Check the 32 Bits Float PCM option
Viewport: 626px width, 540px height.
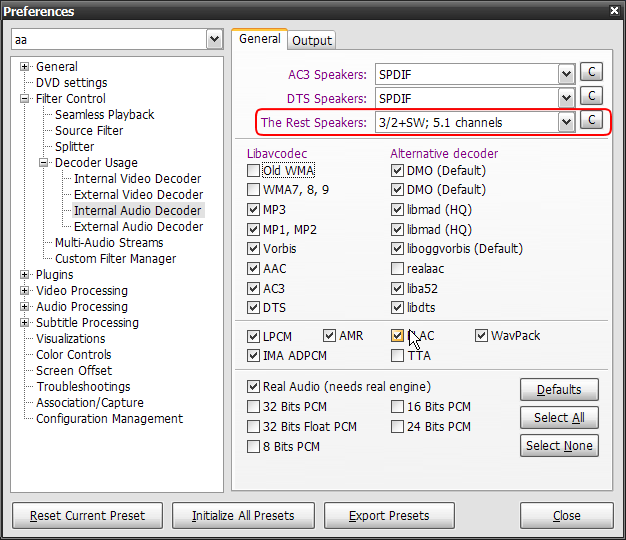[255, 427]
